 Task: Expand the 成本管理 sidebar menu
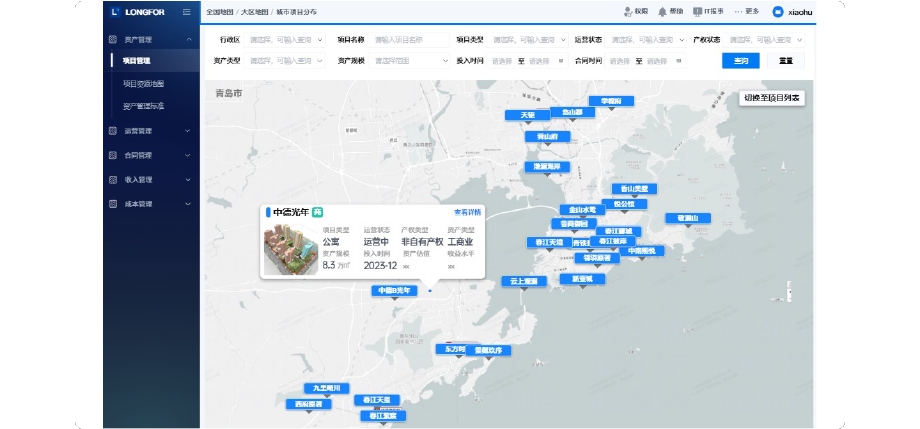coord(187,204)
